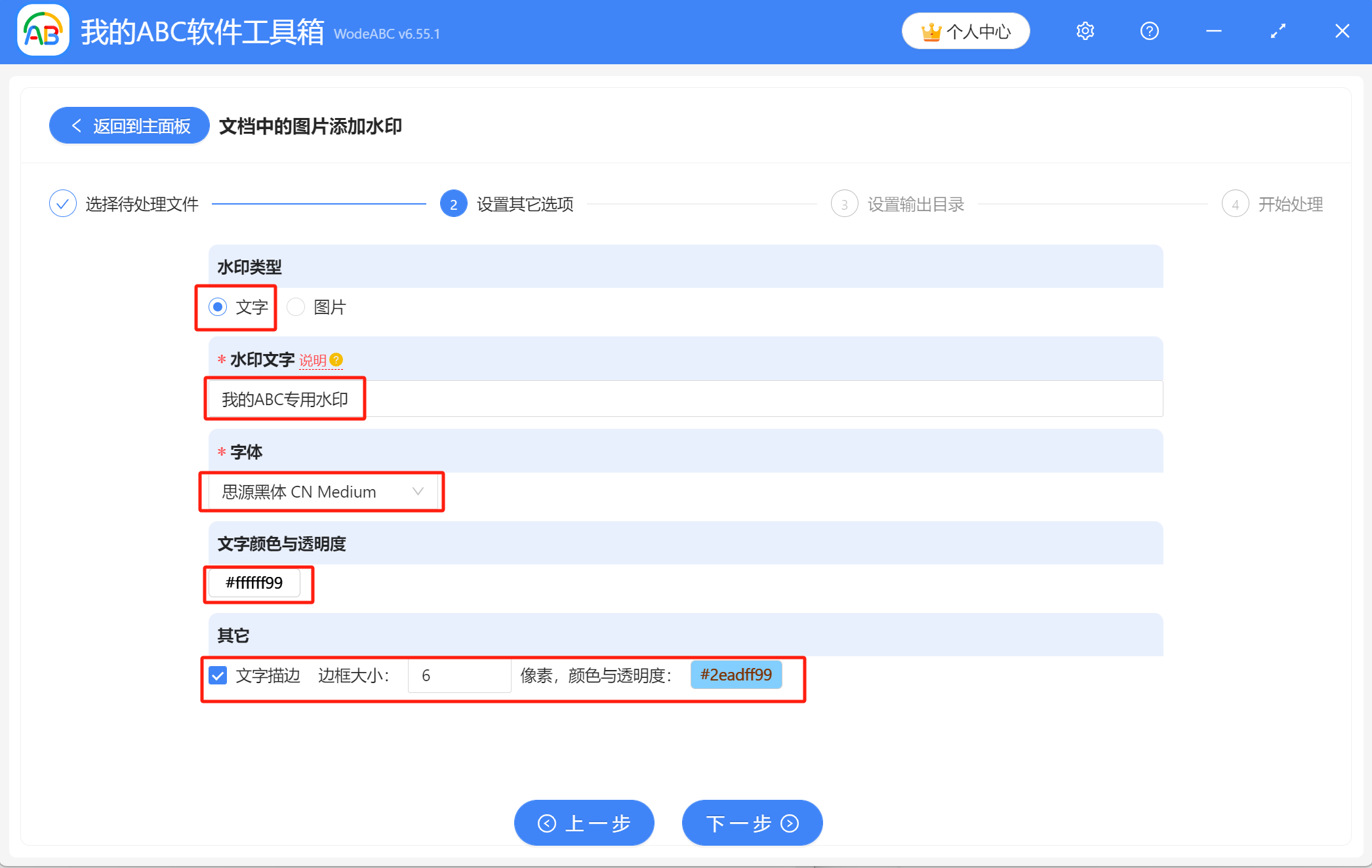Select the 图片 watermark type radio button
The width and height of the screenshot is (1372, 868).
pyautogui.click(x=295, y=307)
